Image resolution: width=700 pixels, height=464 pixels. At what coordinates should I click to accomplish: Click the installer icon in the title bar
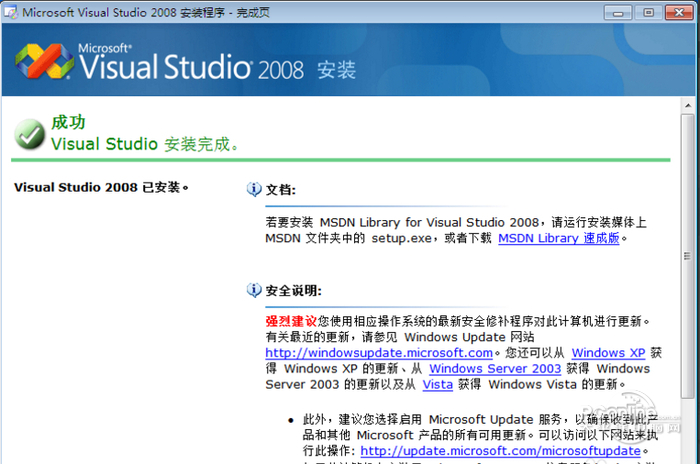pos(11,12)
